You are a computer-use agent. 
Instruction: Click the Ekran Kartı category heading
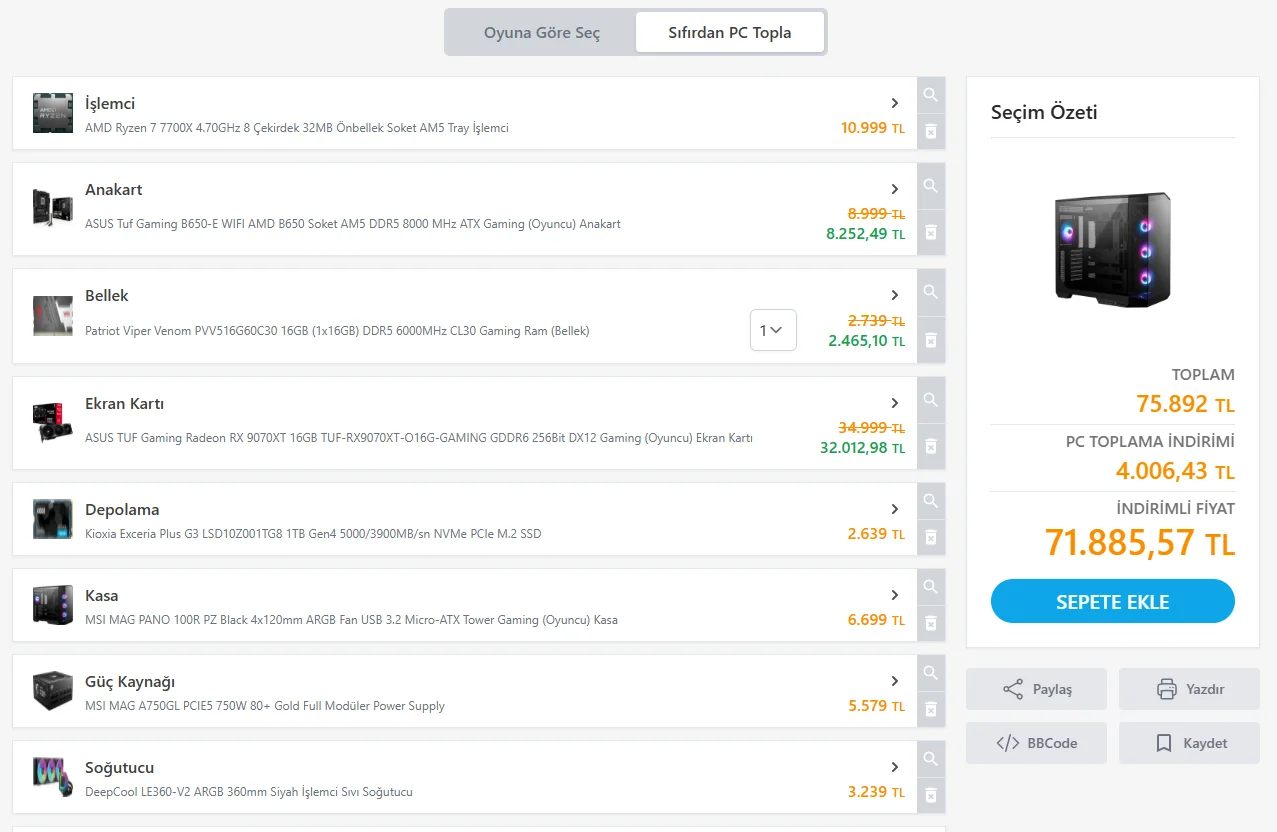point(125,404)
